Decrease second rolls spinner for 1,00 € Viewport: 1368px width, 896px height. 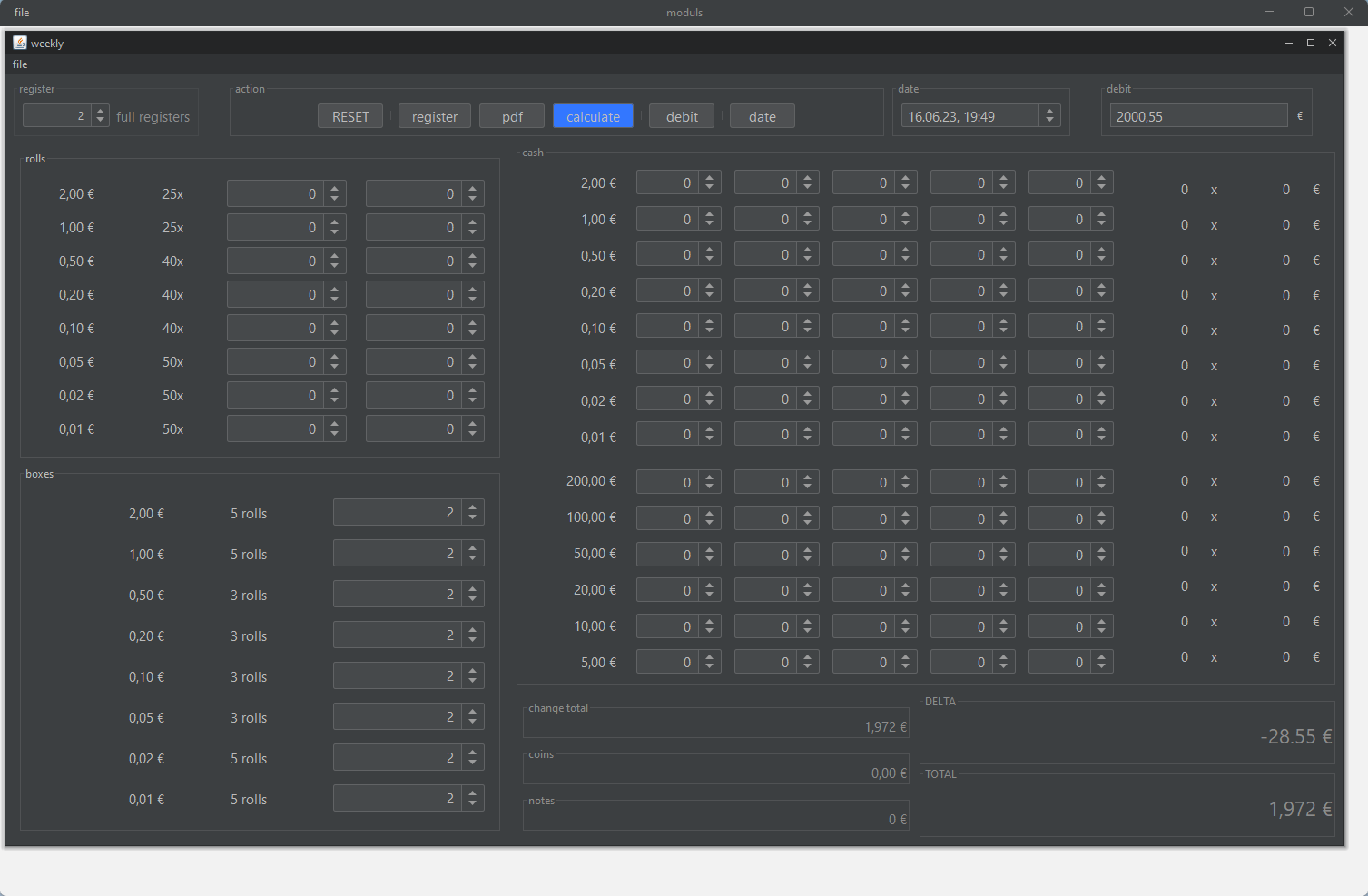click(473, 232)
